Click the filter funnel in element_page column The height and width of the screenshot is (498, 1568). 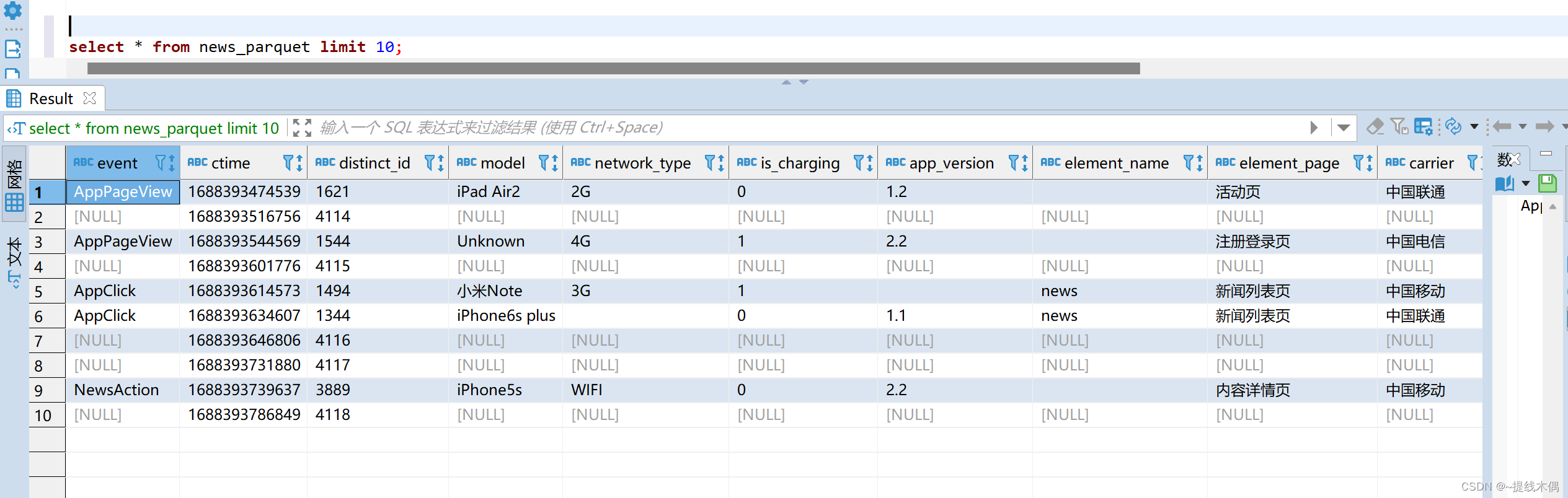coord(1358,163)
